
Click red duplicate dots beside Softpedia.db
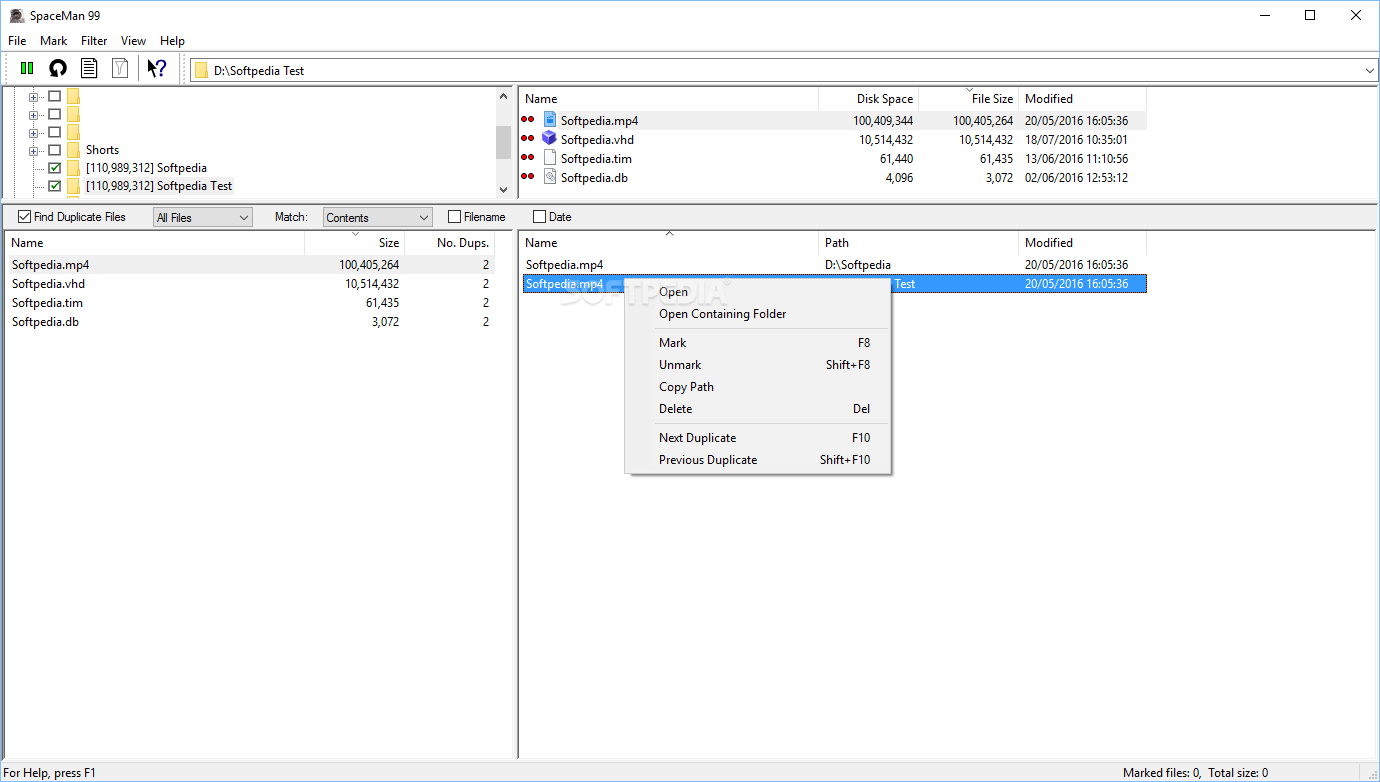click(x=528, y=177)
